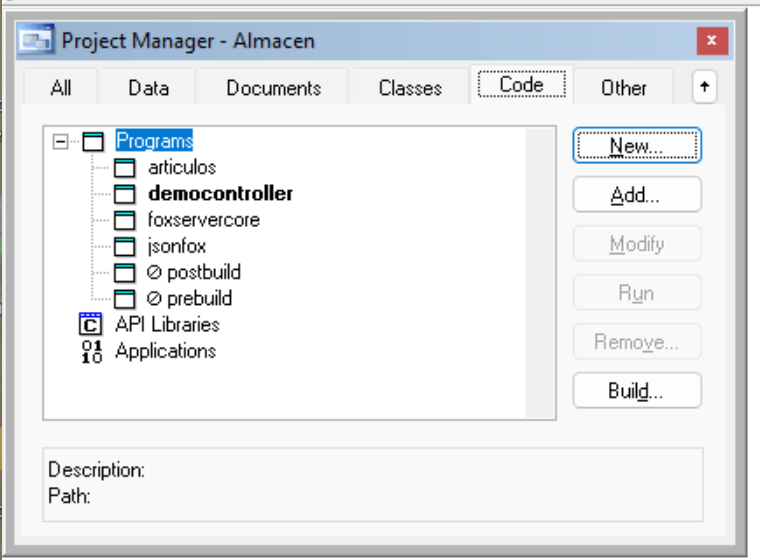Click the Run button
Screen dimensions: 760x560
point(637,292)
